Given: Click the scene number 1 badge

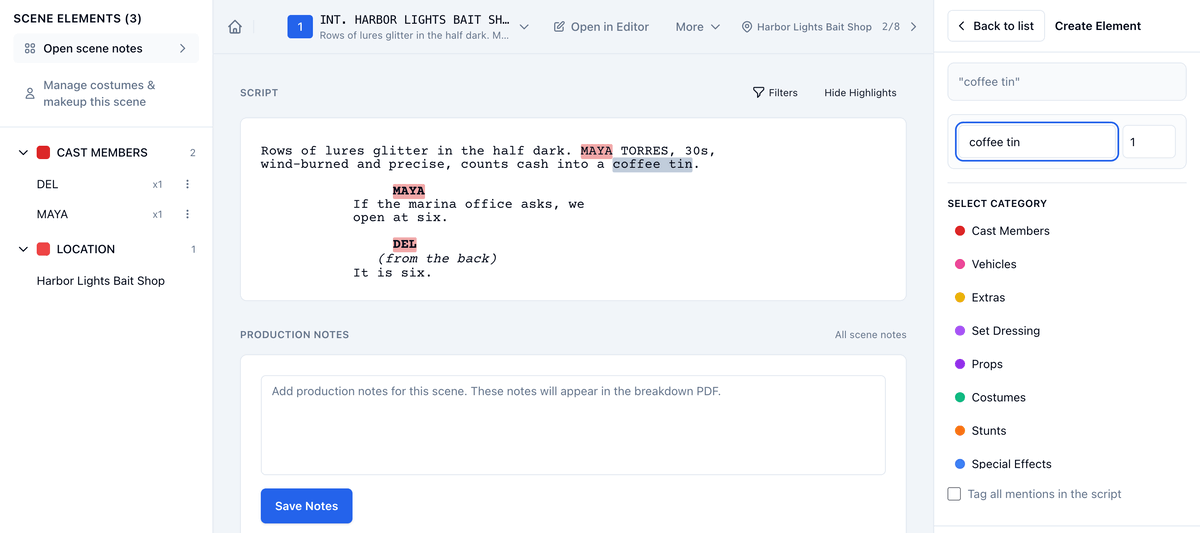Looking at the screenshot, I should [x=300, y=27].
